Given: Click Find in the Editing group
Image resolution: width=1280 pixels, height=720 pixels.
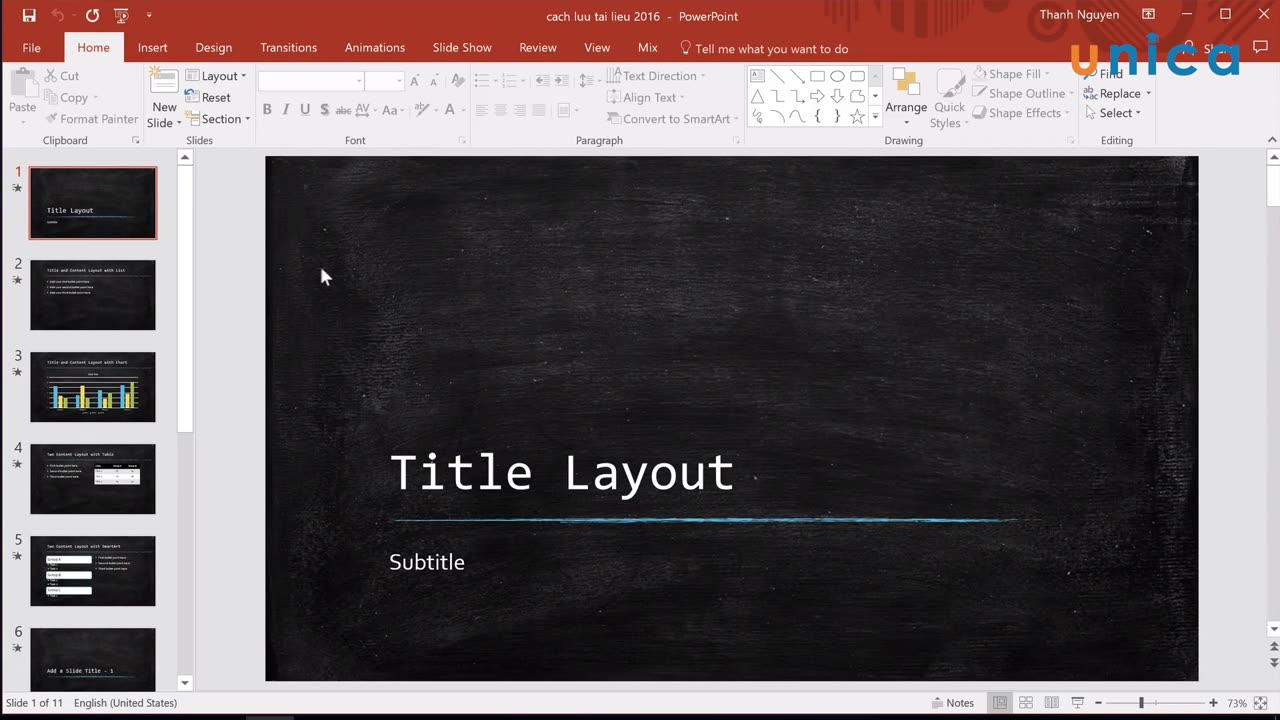Looking at the screenshot, I should click(x=1103, y=74).
